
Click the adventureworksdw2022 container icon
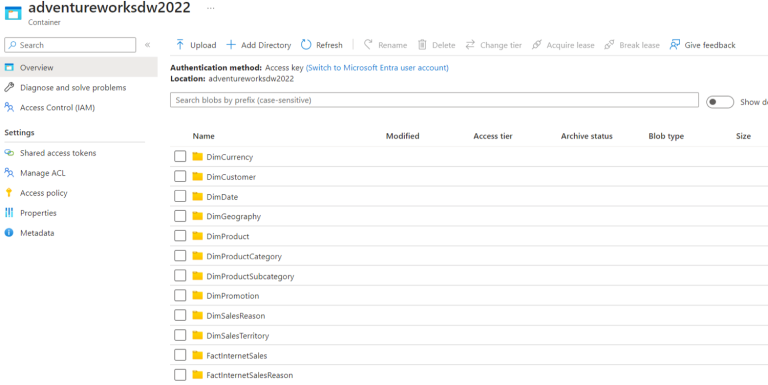pyautogui.click(x=13, y=13)
